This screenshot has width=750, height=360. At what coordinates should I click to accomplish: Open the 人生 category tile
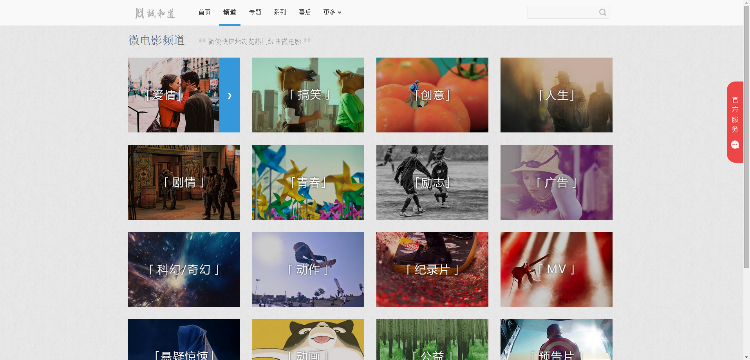click(x=556, y=95)
